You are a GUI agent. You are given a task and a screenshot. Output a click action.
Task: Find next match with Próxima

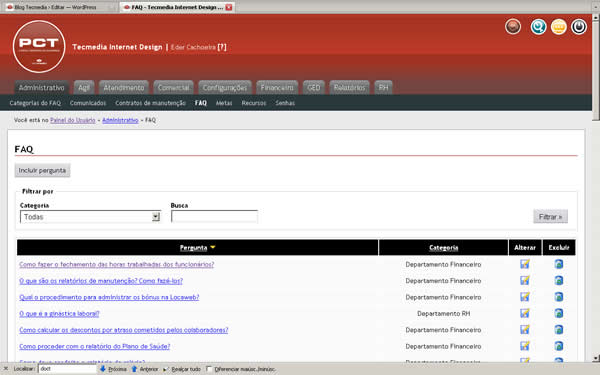[113, 369]
